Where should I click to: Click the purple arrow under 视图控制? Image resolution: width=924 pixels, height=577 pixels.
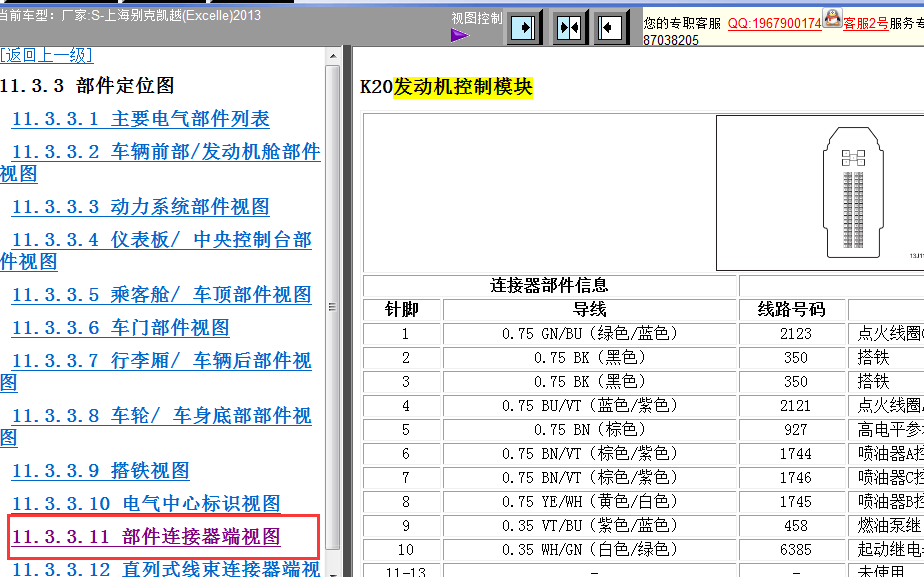(x=460, y=36)
